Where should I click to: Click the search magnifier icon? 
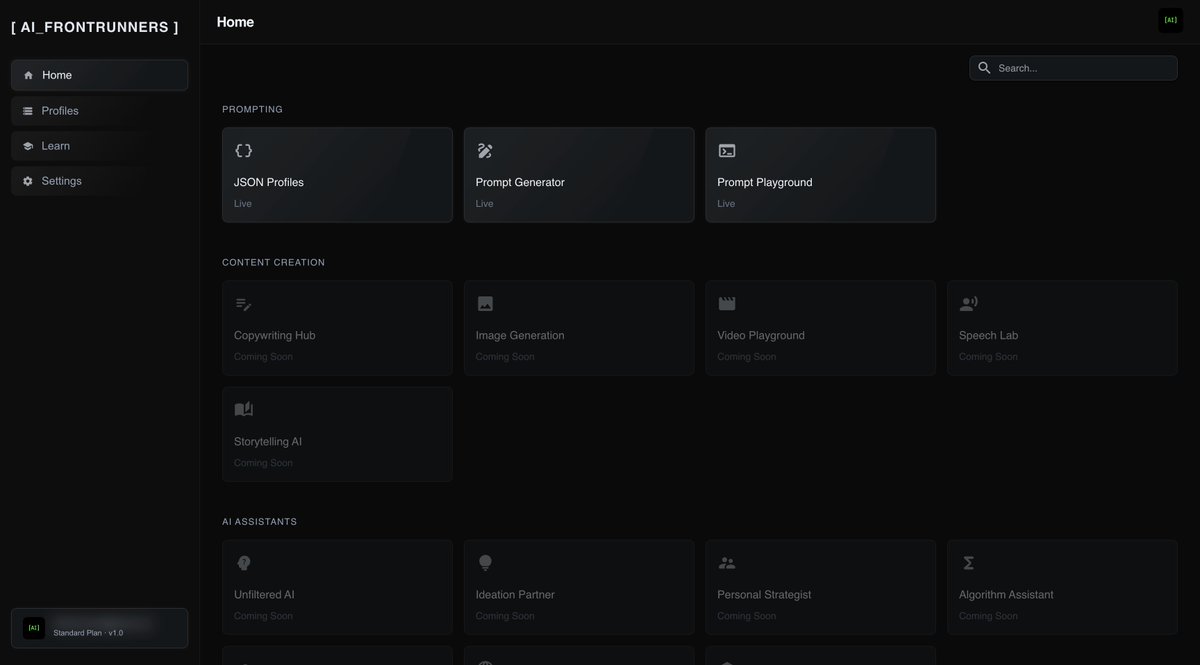click(x=984, y=68)
